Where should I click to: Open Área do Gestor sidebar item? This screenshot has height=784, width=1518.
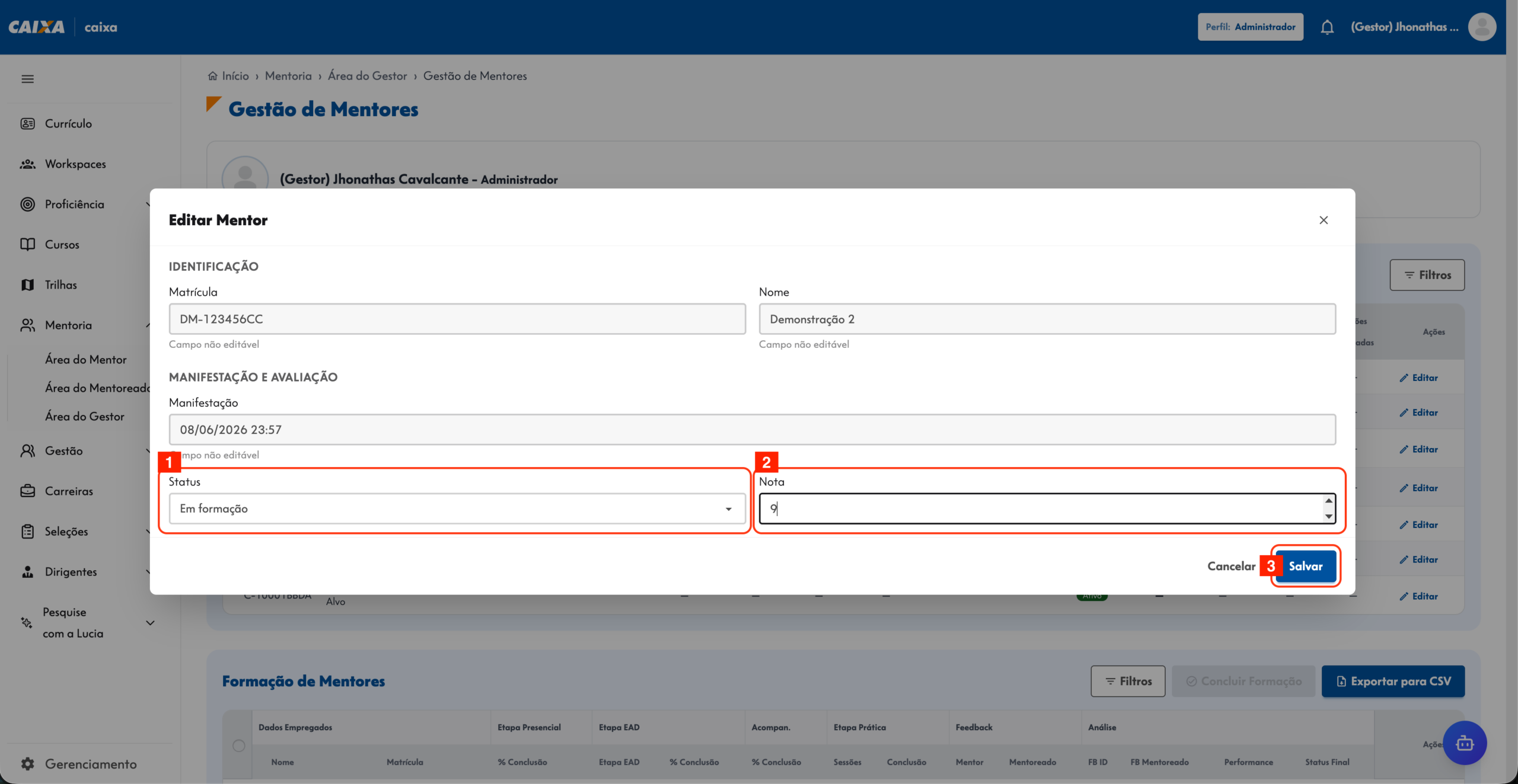(84, 417)
